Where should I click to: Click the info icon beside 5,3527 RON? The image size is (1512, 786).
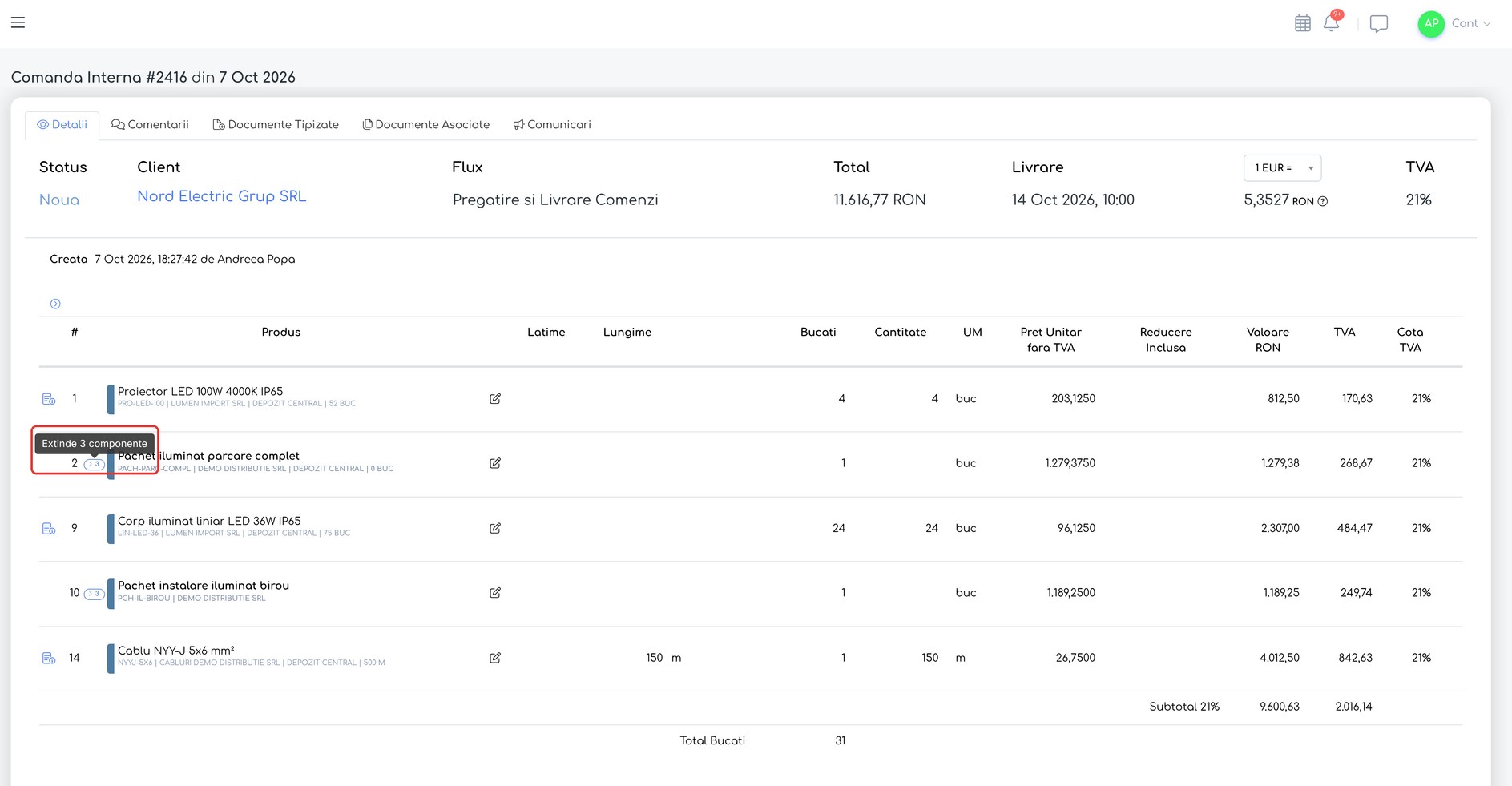[x=1323, y=201]
